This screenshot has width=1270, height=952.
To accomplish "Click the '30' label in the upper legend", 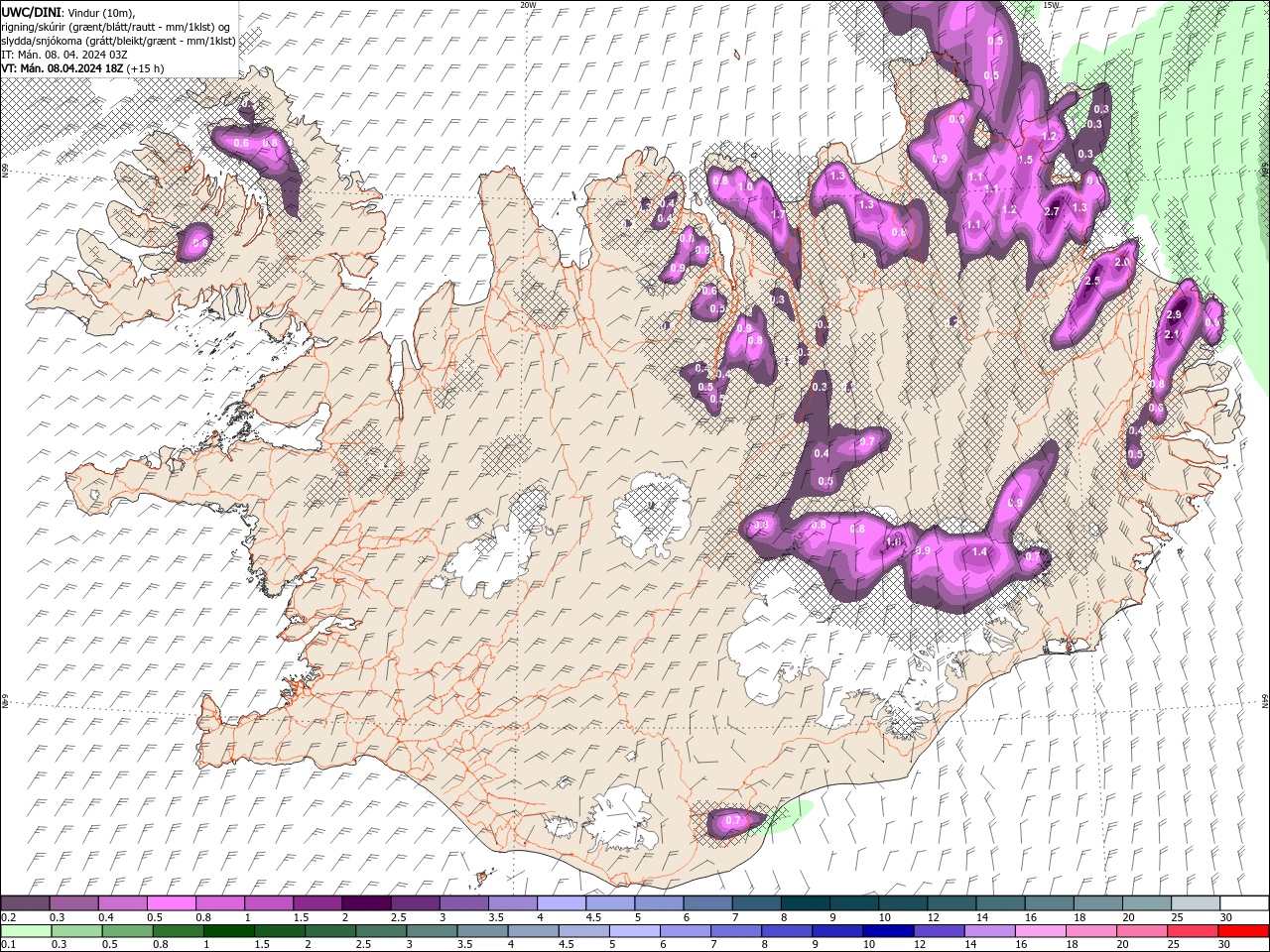I will pos(1226,917).
